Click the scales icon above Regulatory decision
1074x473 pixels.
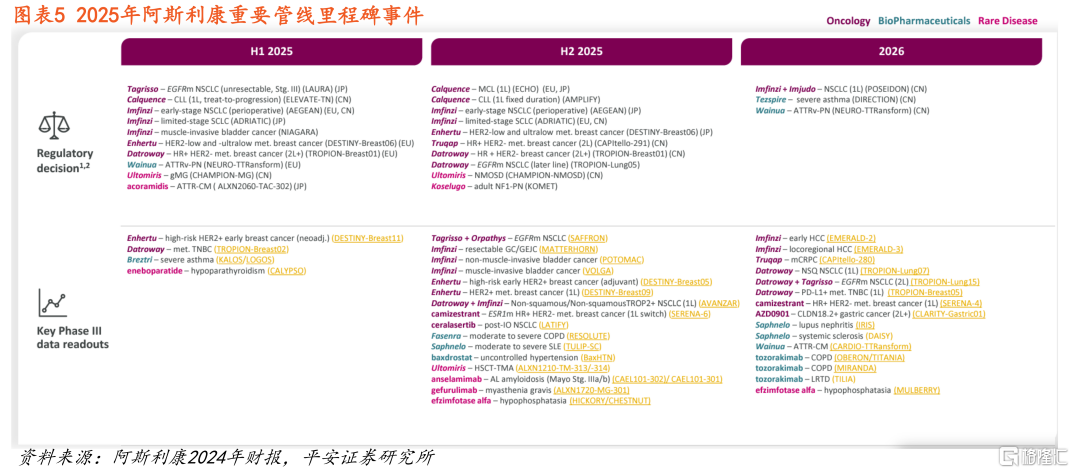point(54,125)
